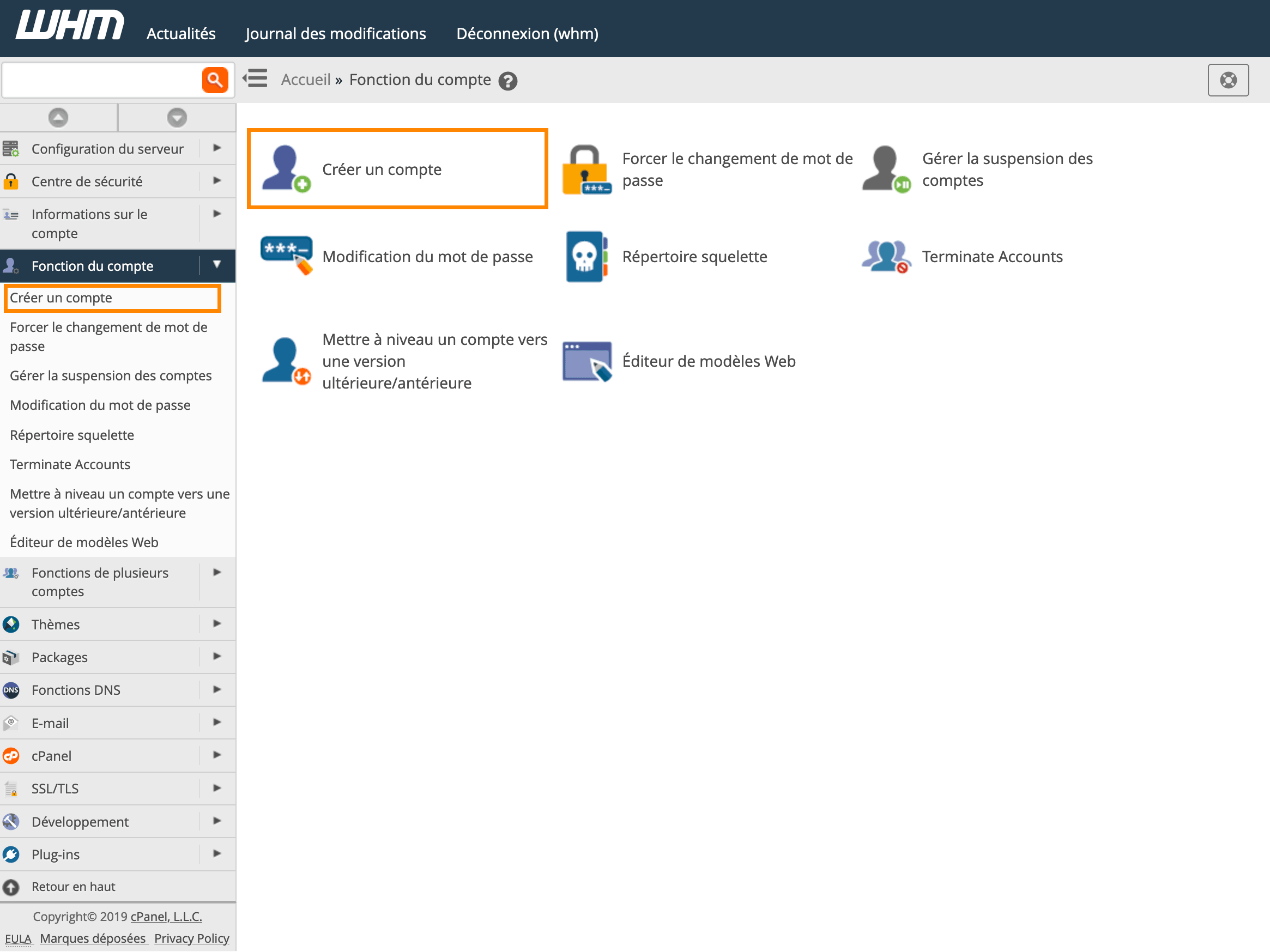Click the Créer un compte user icon
The image size is (1270, 952).
(286, 169)
